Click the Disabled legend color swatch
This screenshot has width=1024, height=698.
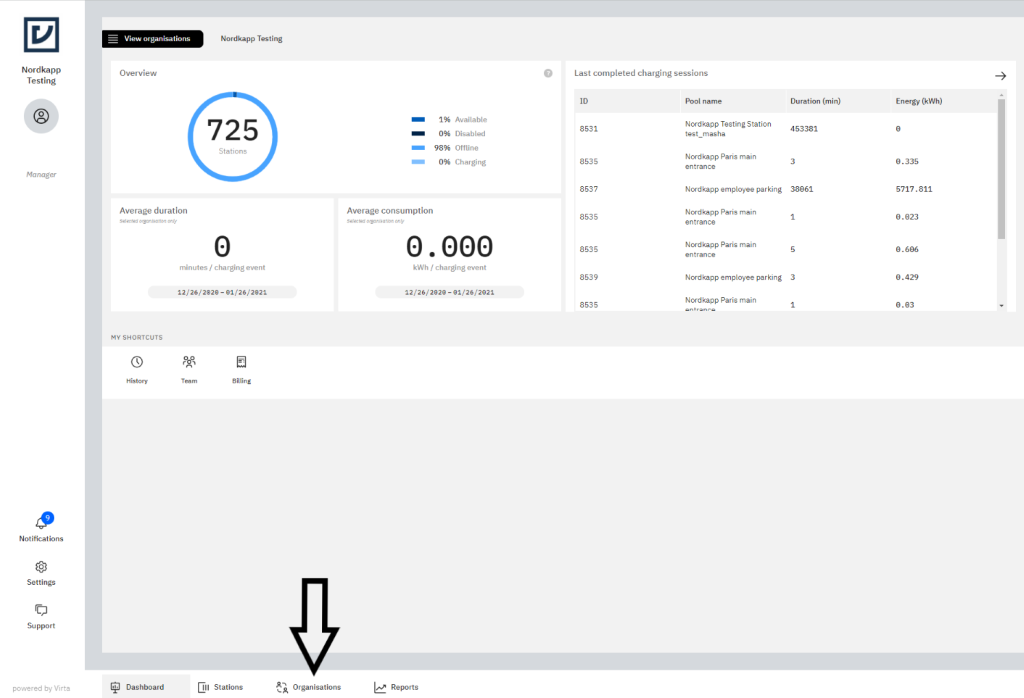click(x=418, y=133)
